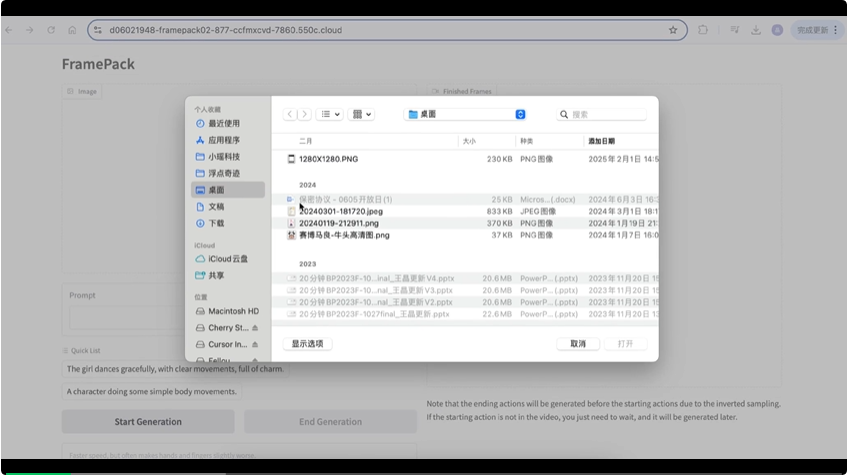This screenshot has height=475, width=847.
Task: Navigate back in the file dialog
Action: click(x=290, y=114)
